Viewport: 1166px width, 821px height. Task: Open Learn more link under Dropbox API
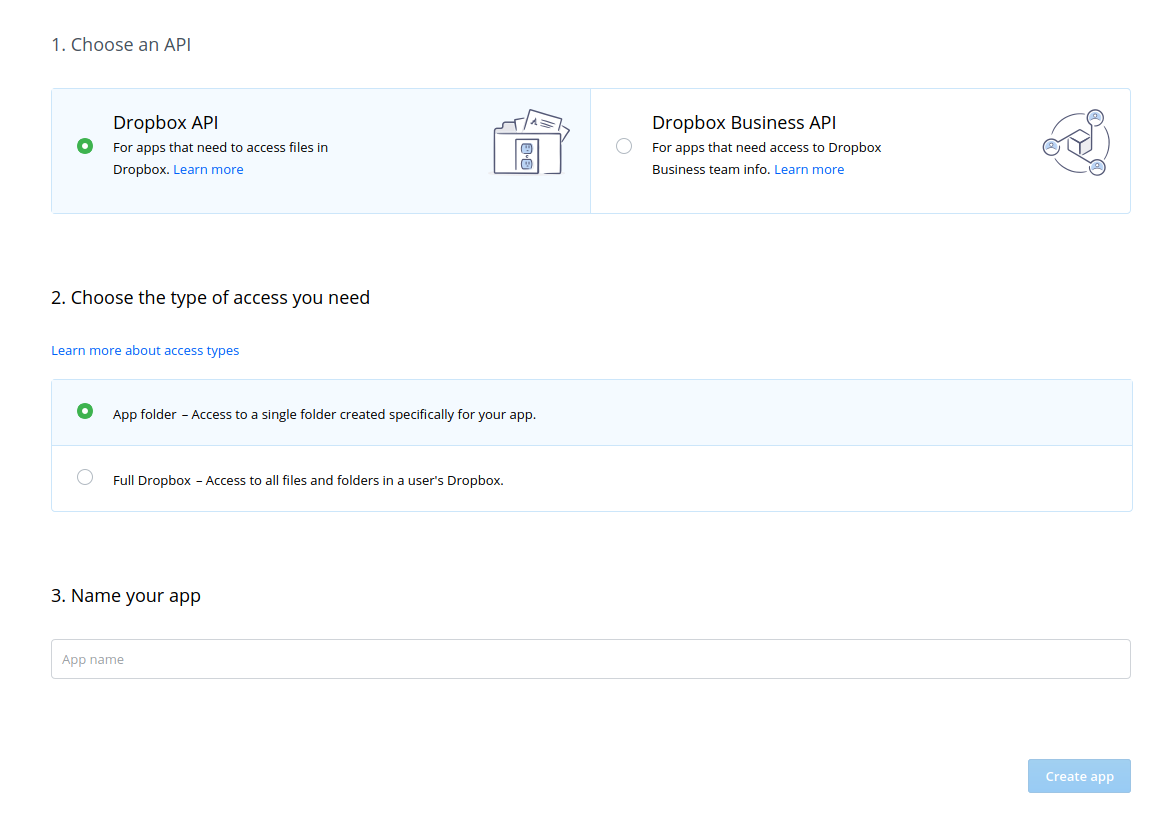point(208,170)
